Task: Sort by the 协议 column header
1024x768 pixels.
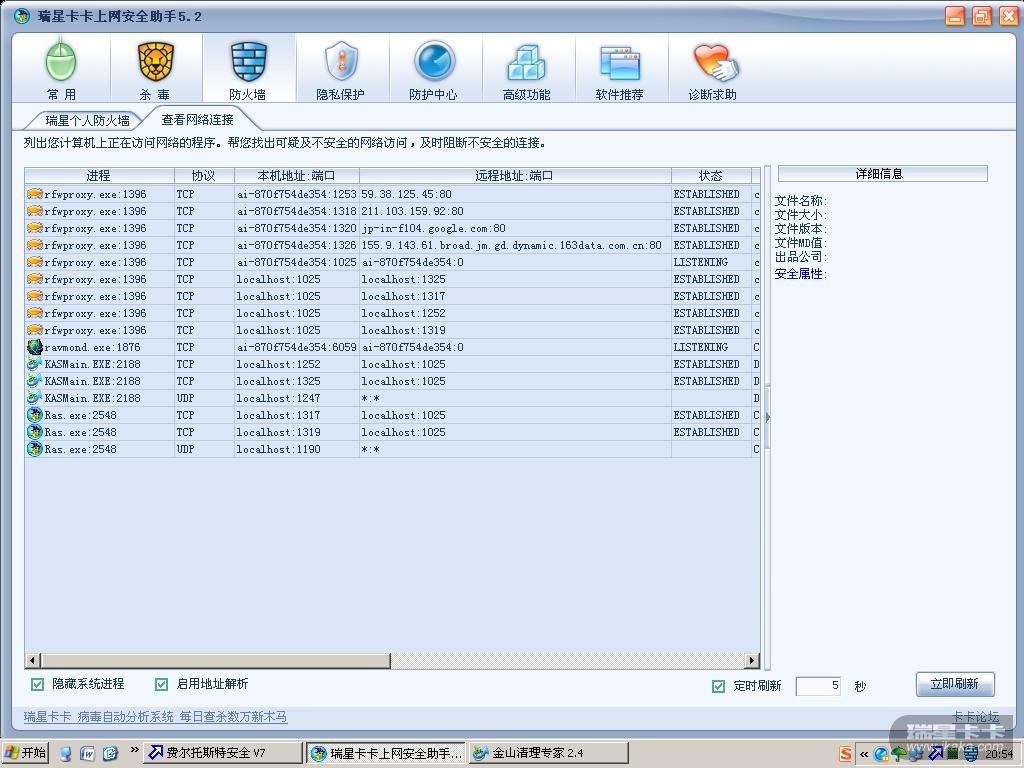Action: pos(204,176)
